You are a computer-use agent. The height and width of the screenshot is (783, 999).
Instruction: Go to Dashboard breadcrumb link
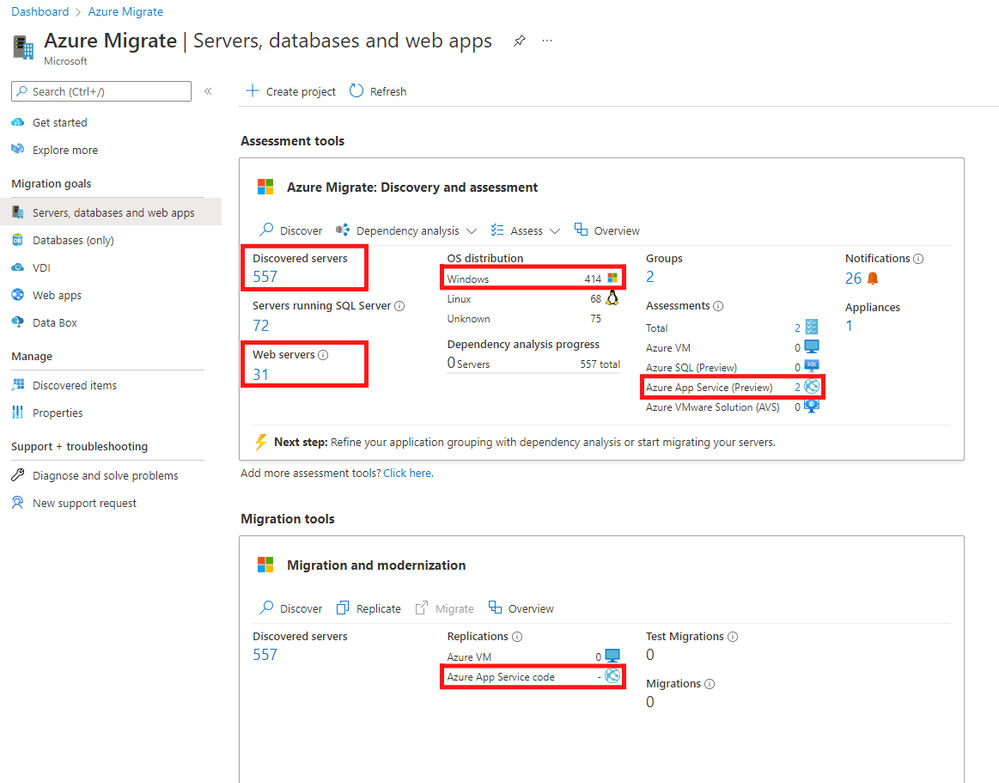40,11
